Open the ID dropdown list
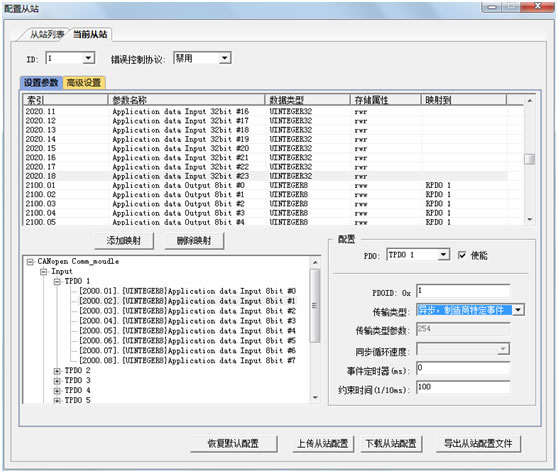 pos(88,58)
